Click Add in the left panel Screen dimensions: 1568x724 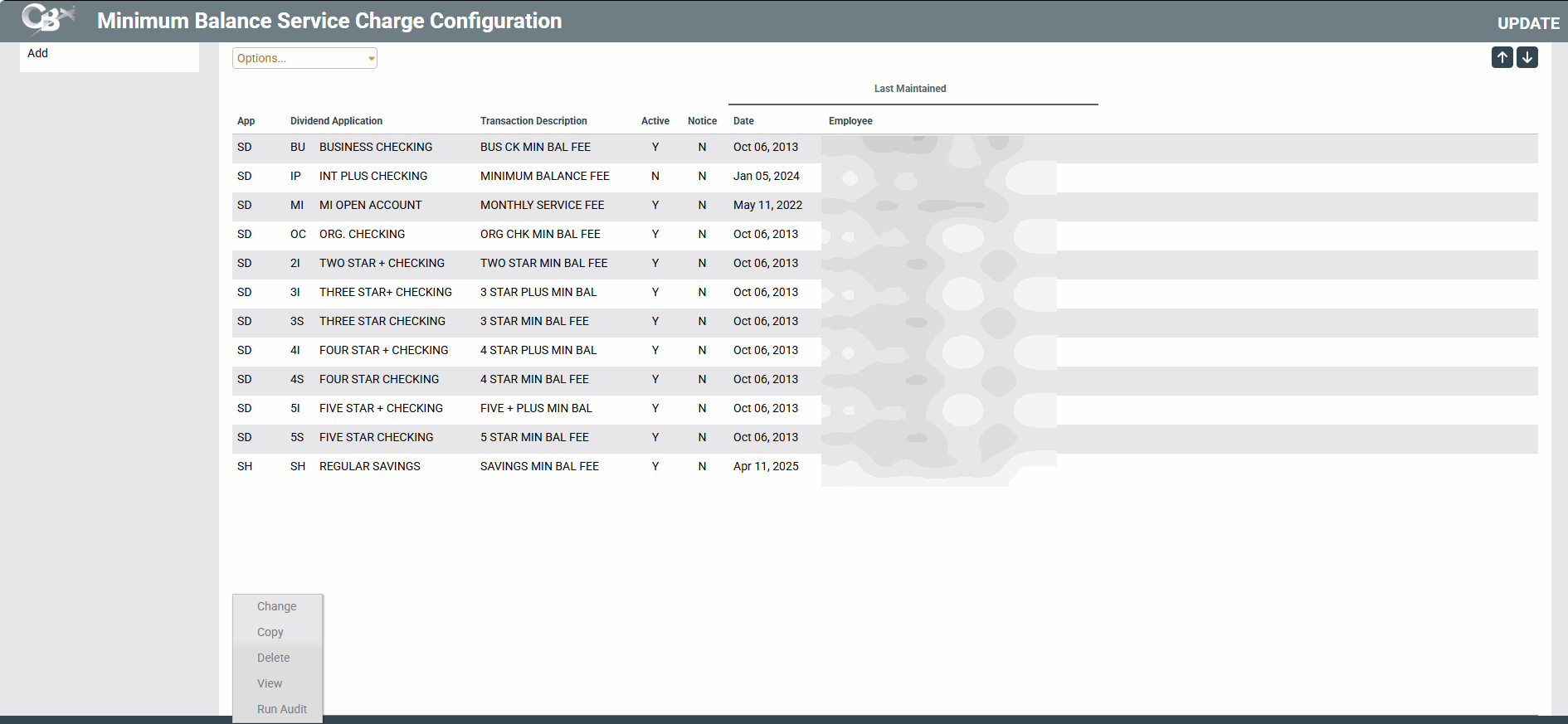[38, 53]
